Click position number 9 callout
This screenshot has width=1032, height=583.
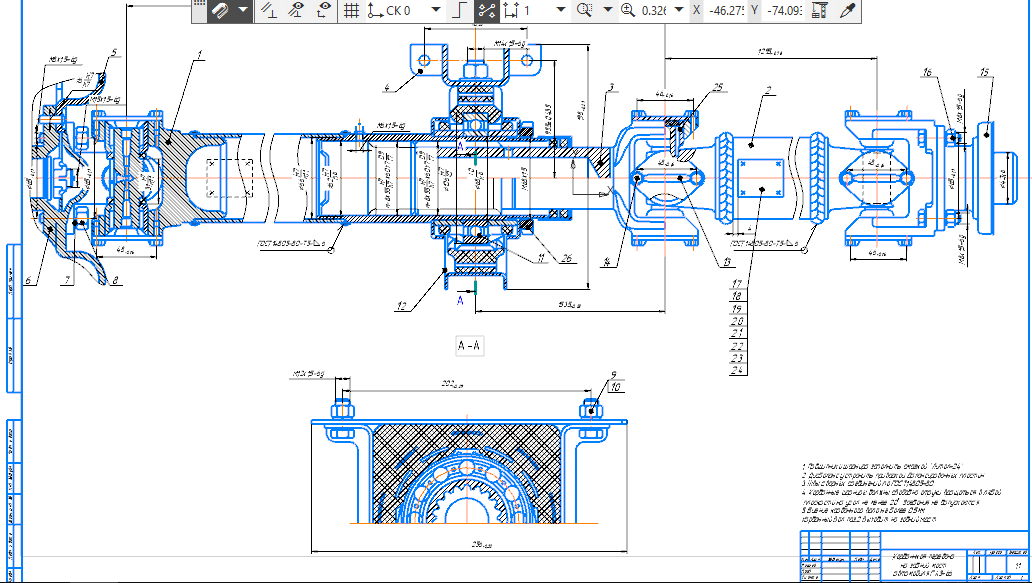point(613,374)
